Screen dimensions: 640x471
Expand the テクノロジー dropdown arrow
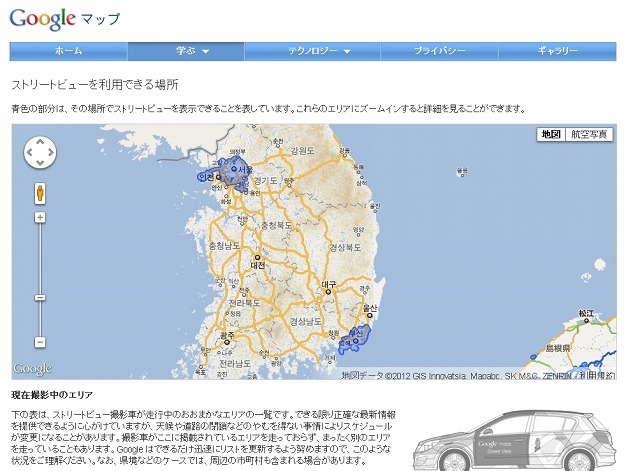(347, 51)
